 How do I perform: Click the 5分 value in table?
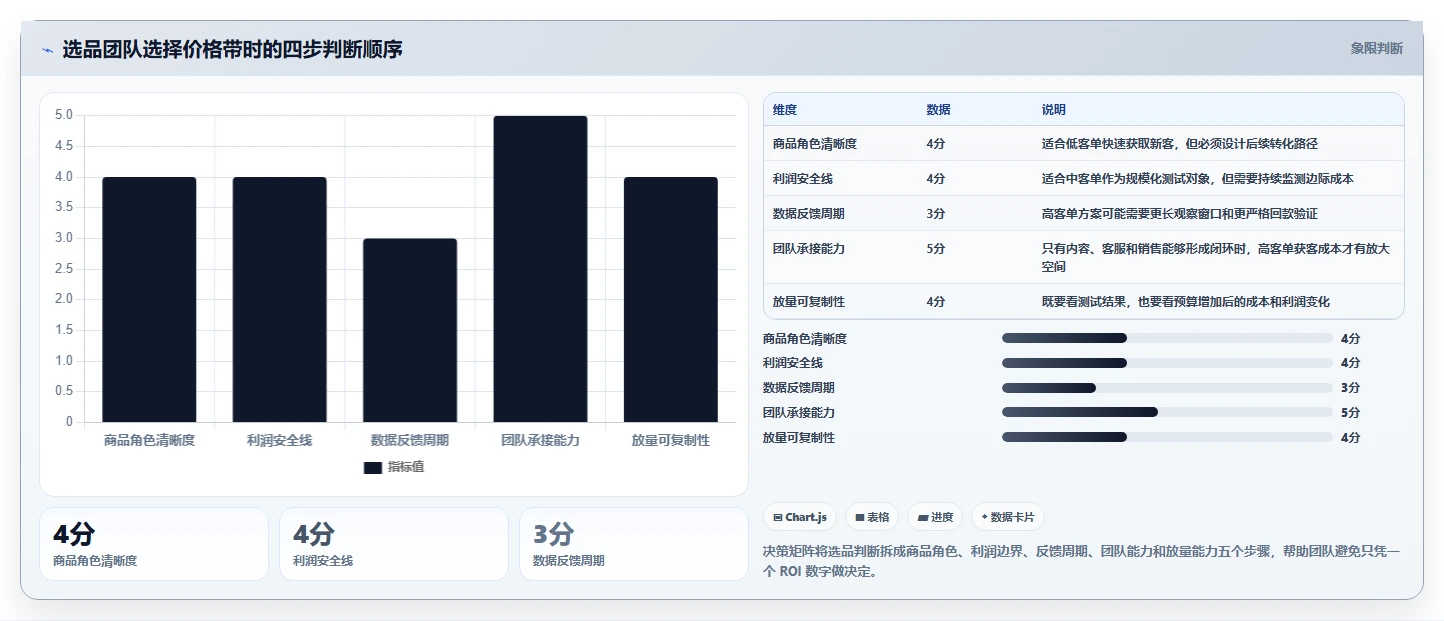point(936,249)
